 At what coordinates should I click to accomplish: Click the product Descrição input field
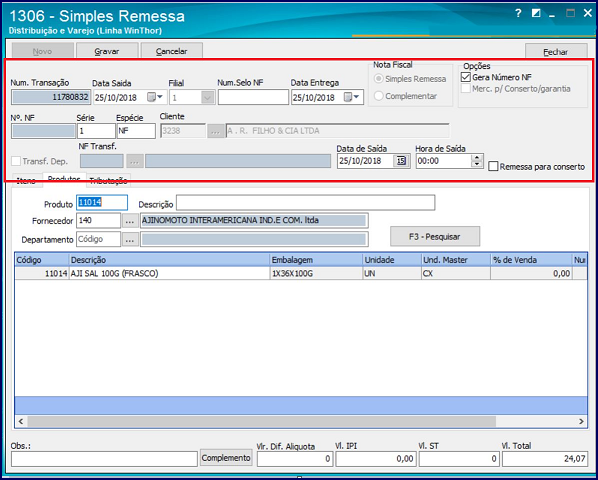[305, 203]
